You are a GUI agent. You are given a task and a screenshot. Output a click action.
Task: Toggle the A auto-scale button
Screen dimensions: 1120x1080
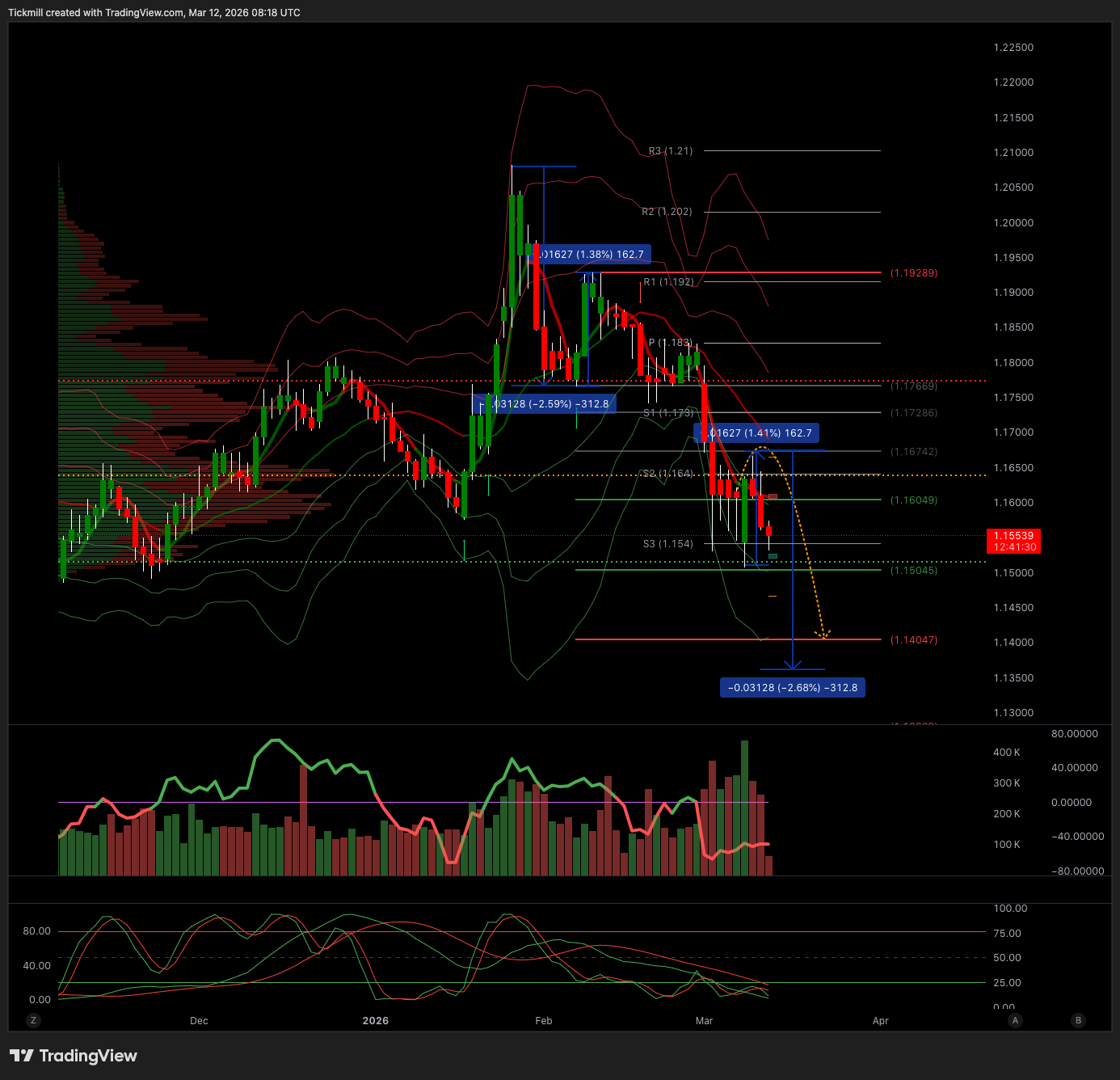(1015, 1020)
